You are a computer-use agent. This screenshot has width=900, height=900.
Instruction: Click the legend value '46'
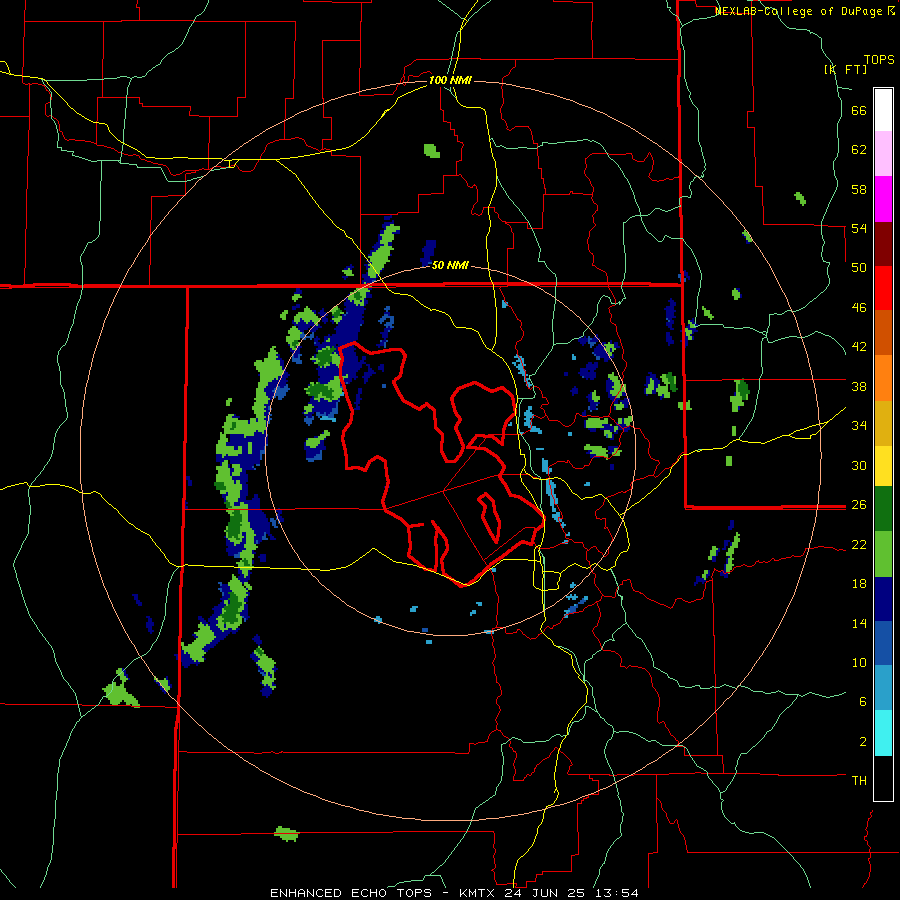click(x=859, y=308)
